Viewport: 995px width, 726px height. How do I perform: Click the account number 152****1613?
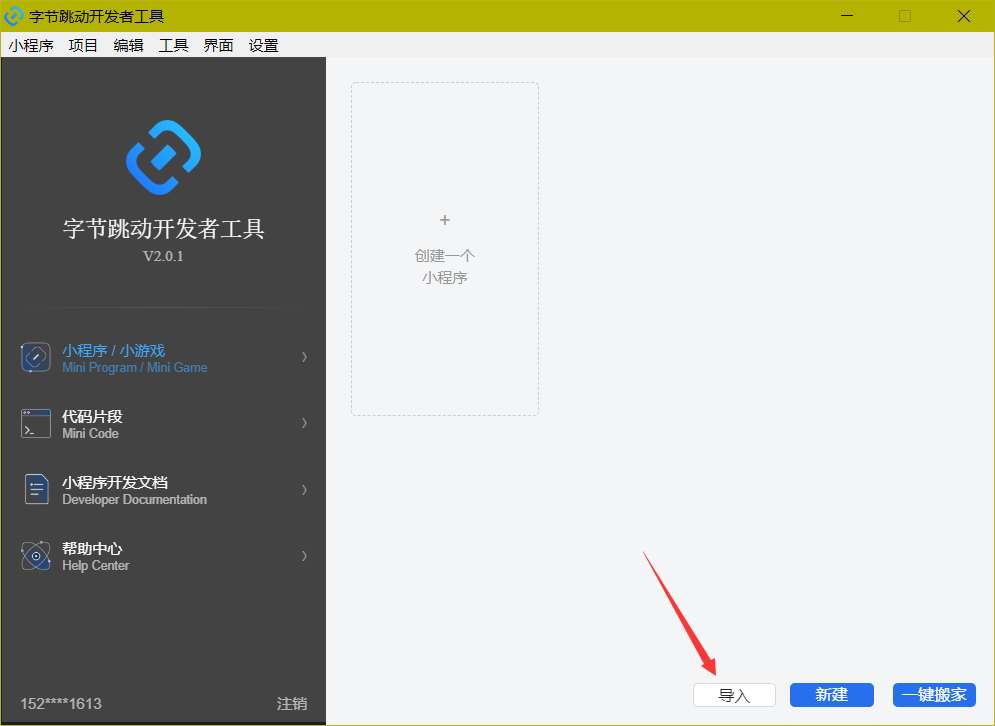(61, 704)
